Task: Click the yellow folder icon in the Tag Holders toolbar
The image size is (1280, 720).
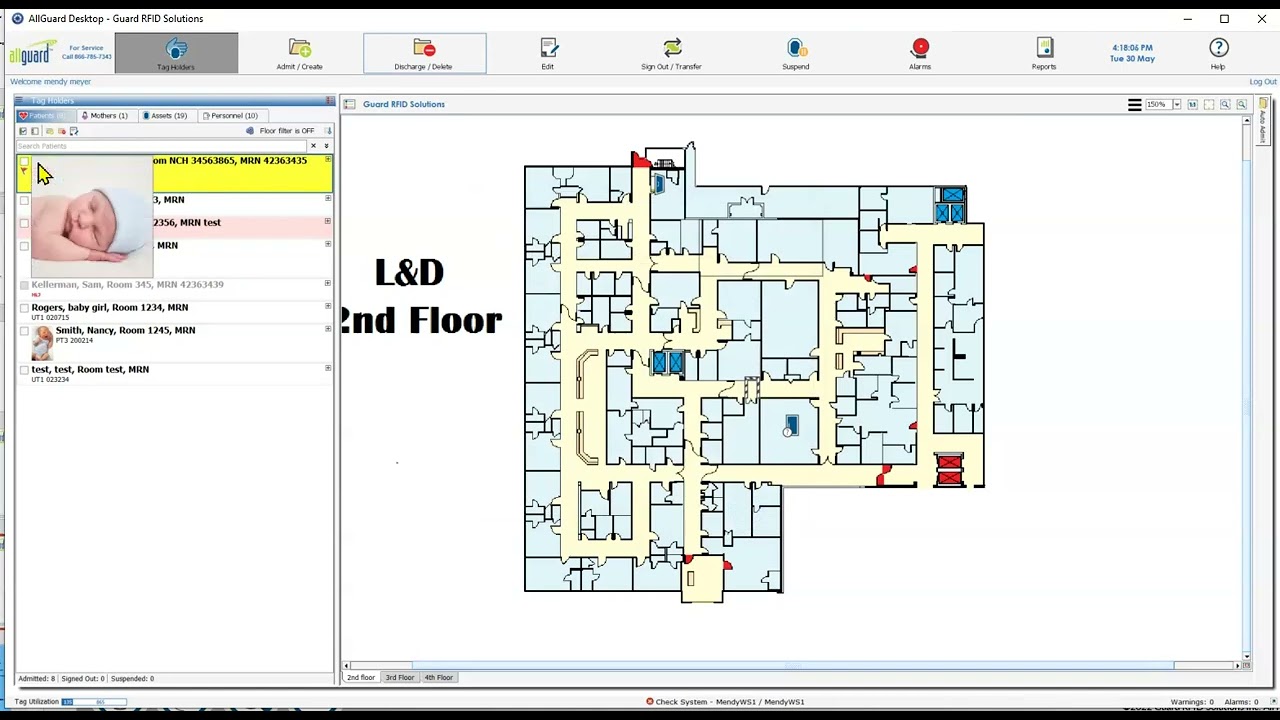Action: click(x=49, y=131)
